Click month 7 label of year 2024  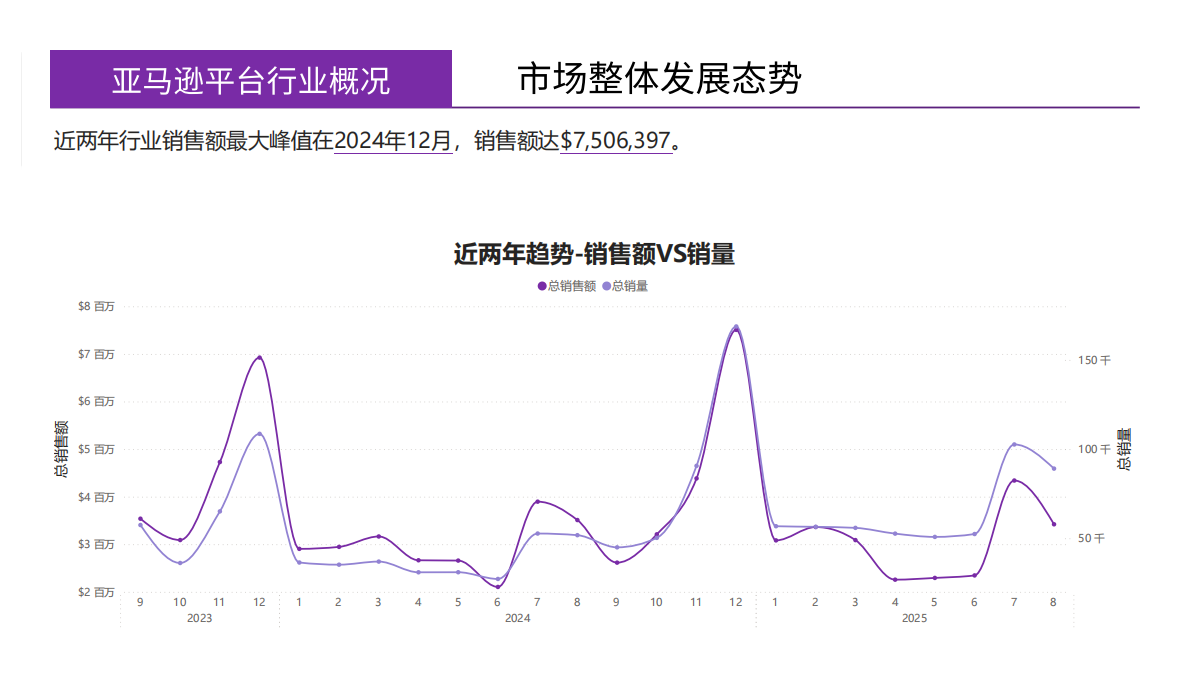(537, 602)
